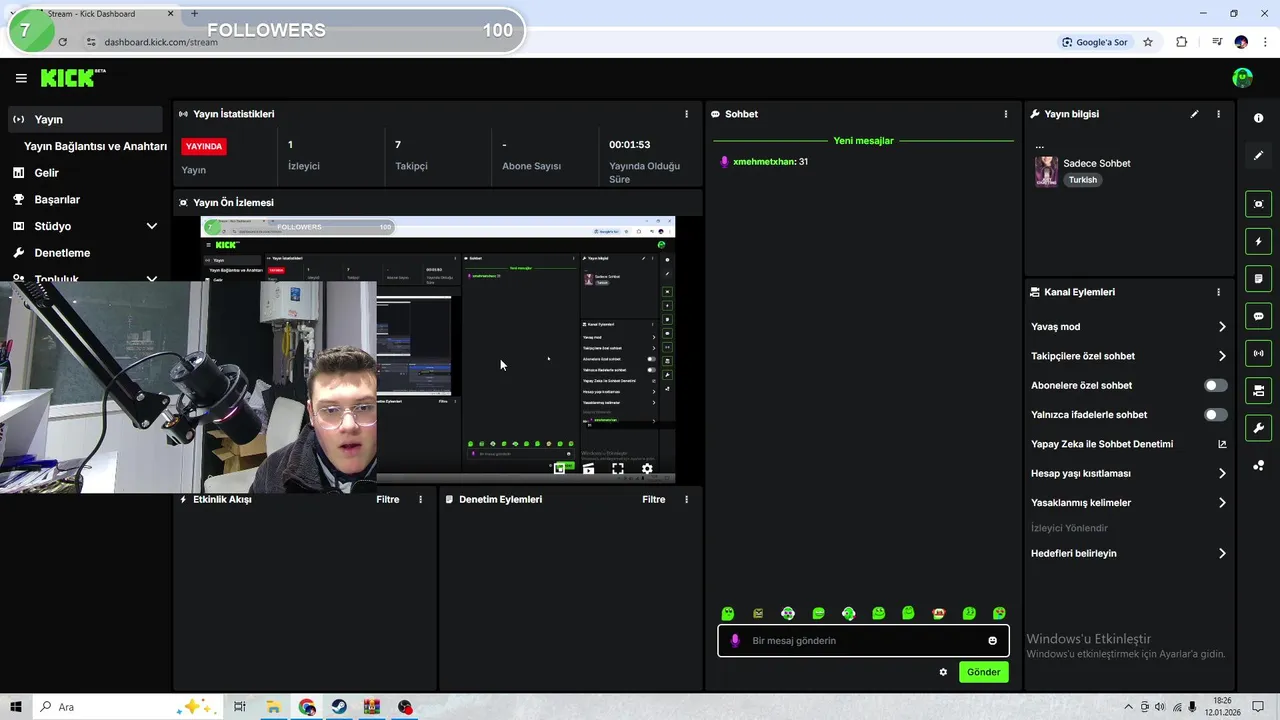The height and width of the screenshot is (720, 1280).
Task: Enter fullscreen on the stream preview
Action: (x=618, y=468)
